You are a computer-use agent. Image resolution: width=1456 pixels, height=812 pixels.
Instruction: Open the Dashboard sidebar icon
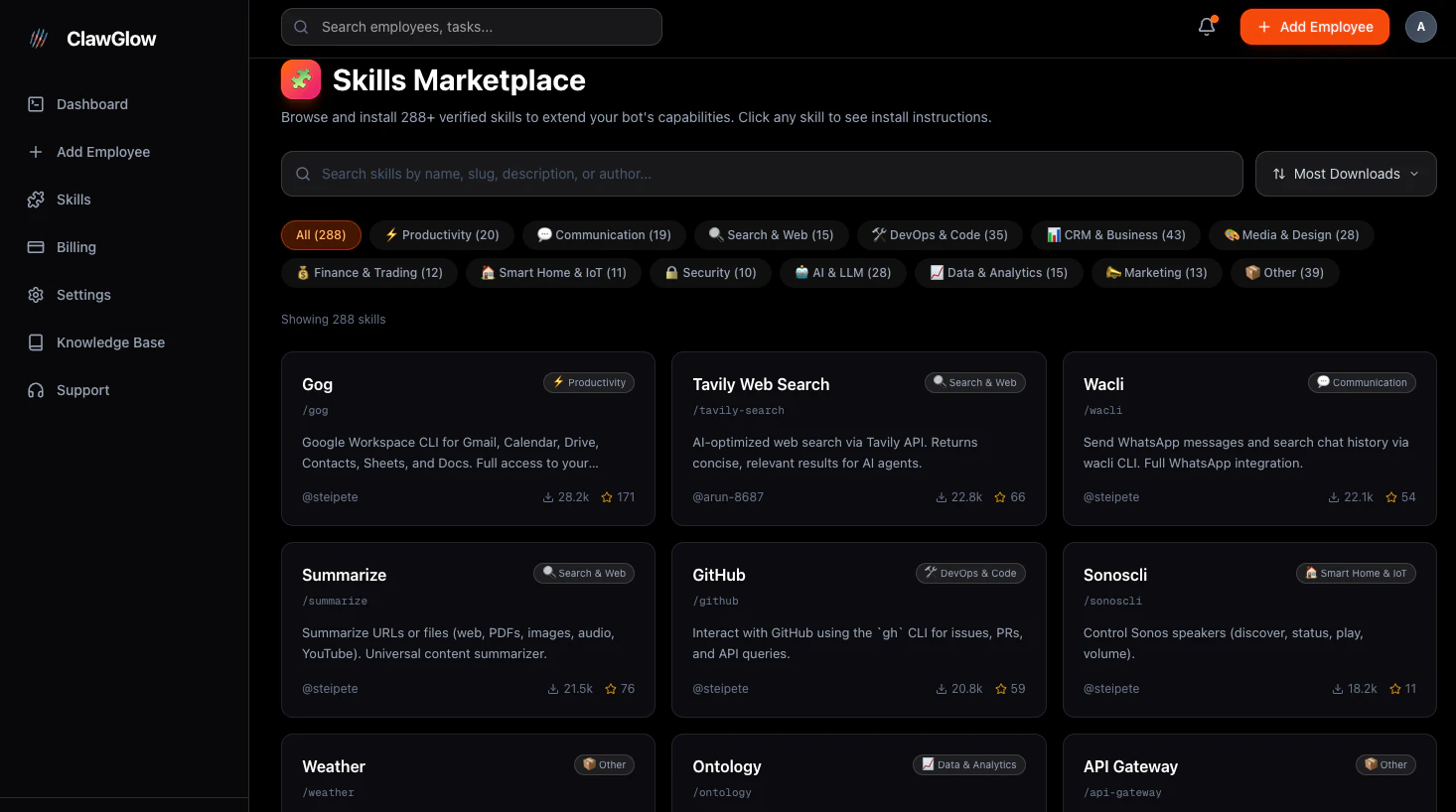point(36,104)
